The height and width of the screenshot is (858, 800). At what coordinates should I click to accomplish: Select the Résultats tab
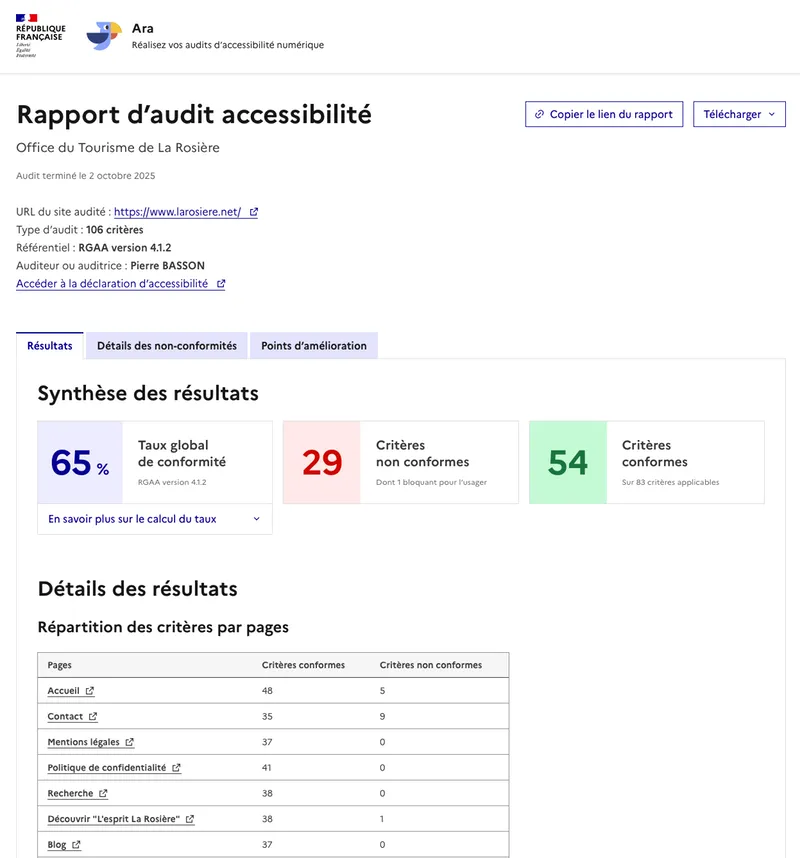coord(50,346)
